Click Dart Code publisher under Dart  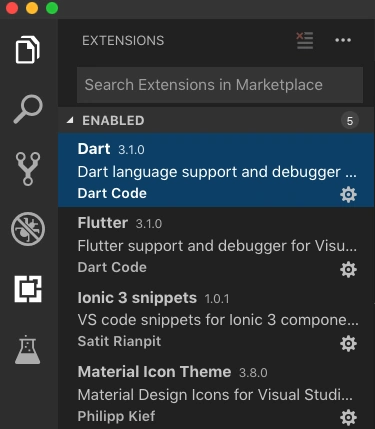point(112,193)
